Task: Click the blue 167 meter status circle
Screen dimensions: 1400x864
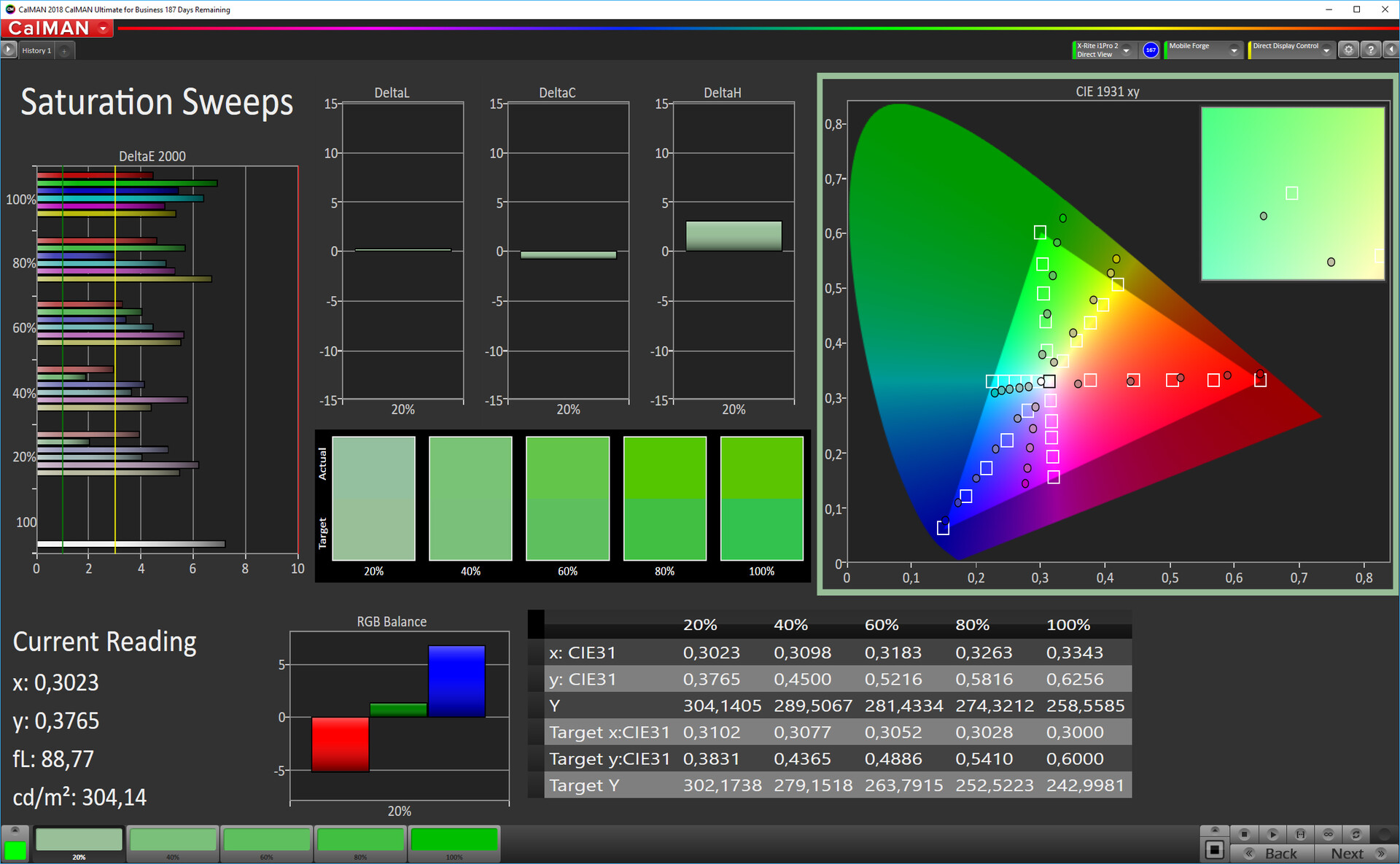Action: [x=1151, y=50]
